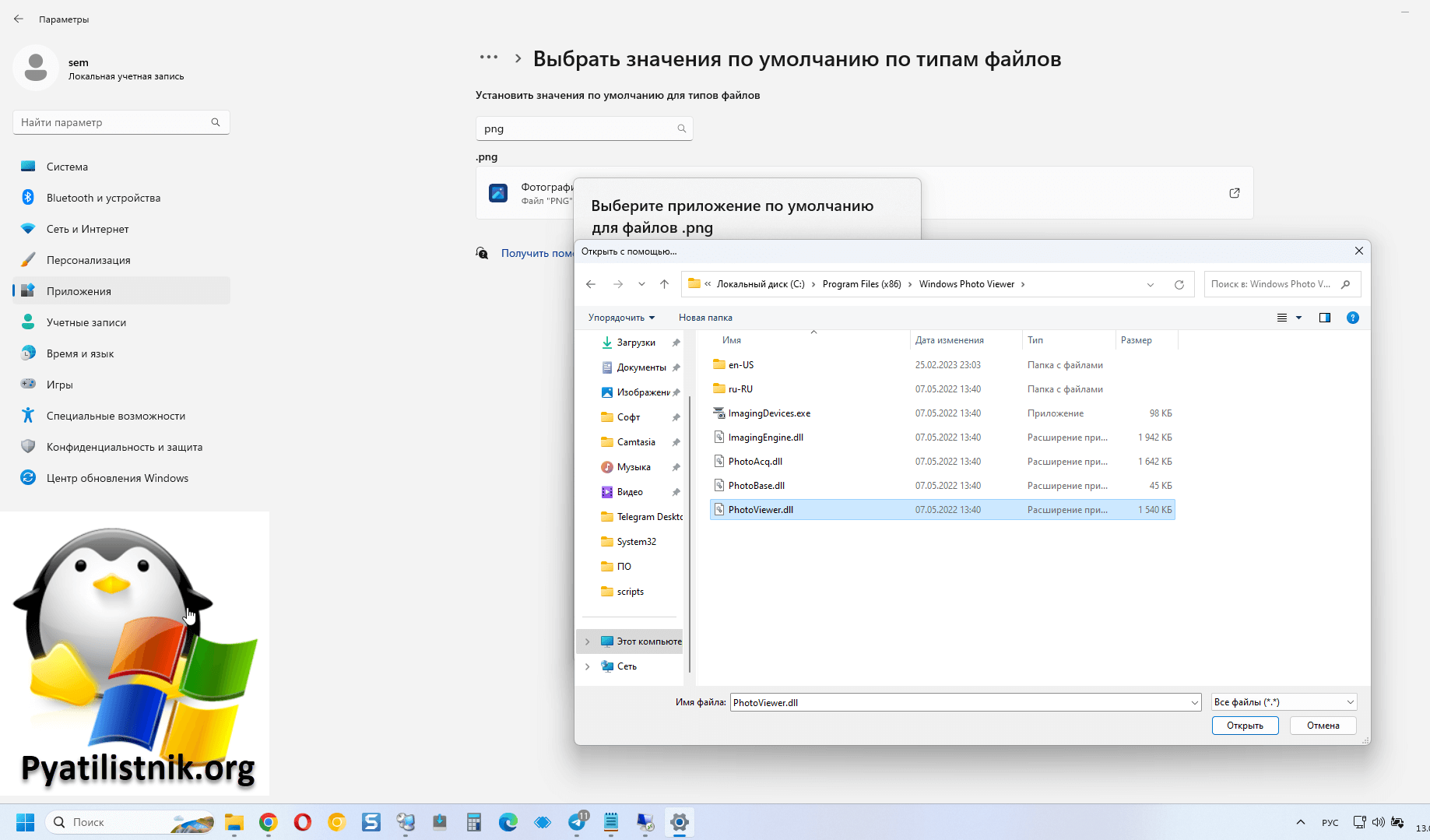Select Персонализация in settings sidebar
The image size is (1430, 840).
(x=88, y=260)
